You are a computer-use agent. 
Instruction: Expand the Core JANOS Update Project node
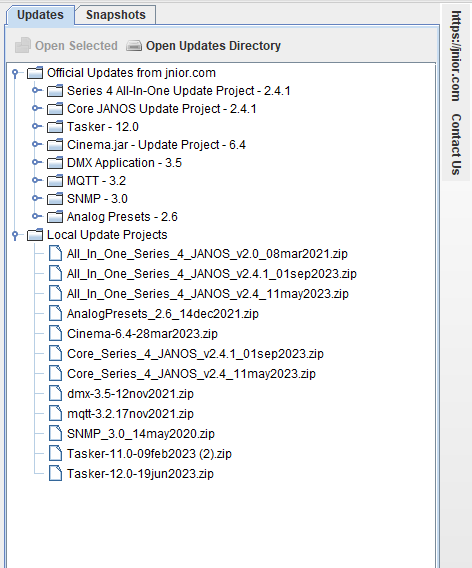click(35, 108)
